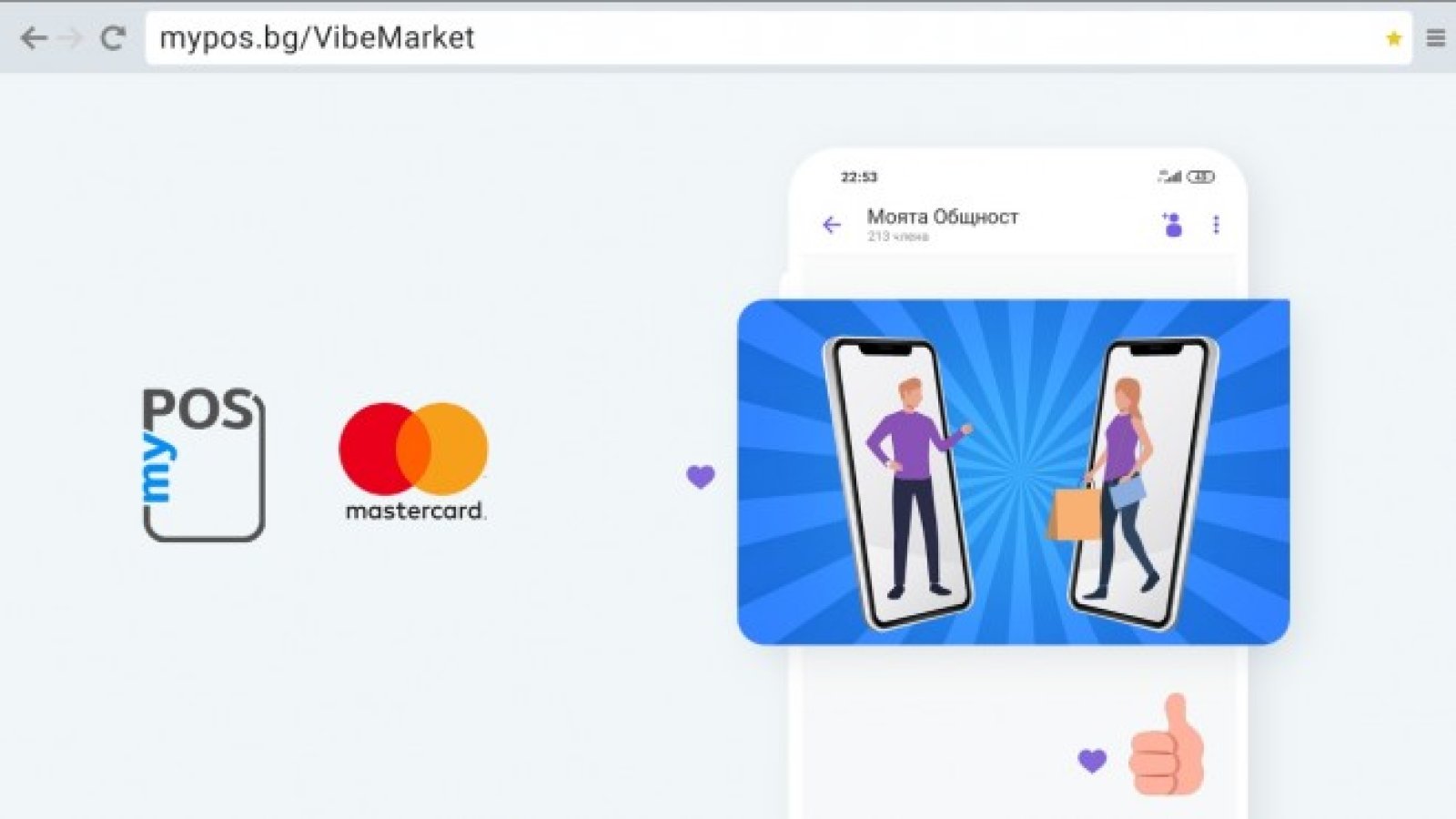
Task: Click the browser back arrow
Action: pyautogui.click(x=34, y=38)
